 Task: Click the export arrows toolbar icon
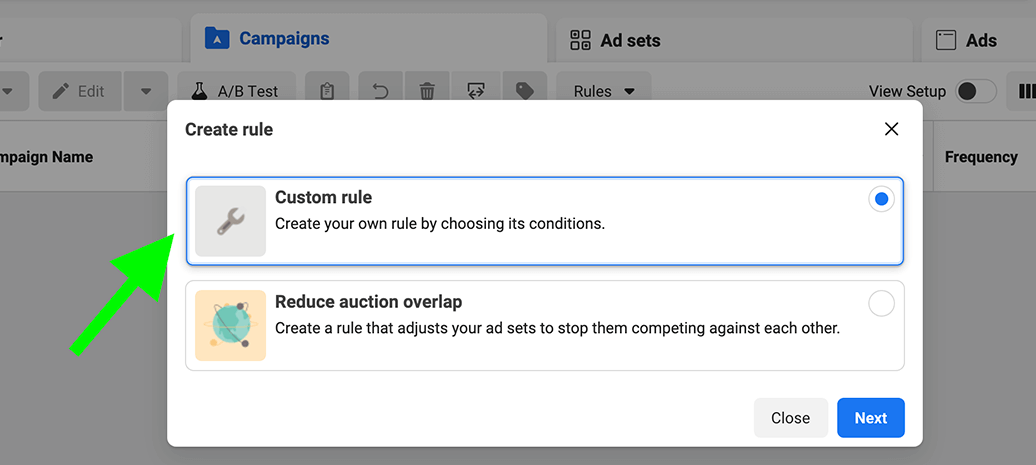[476, 91]
